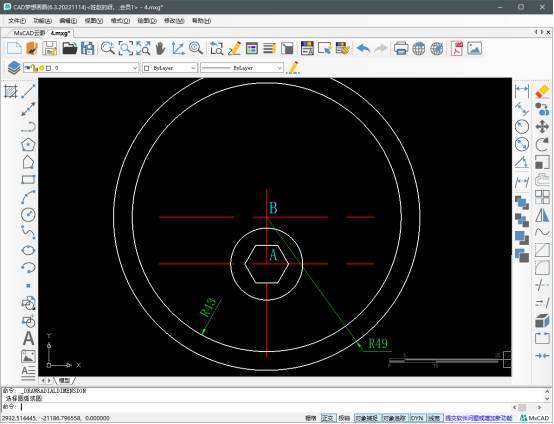Viewport: 554px width, 424px height.
Task: Choose the Text tool marked A
Action: tap(28, 338)
